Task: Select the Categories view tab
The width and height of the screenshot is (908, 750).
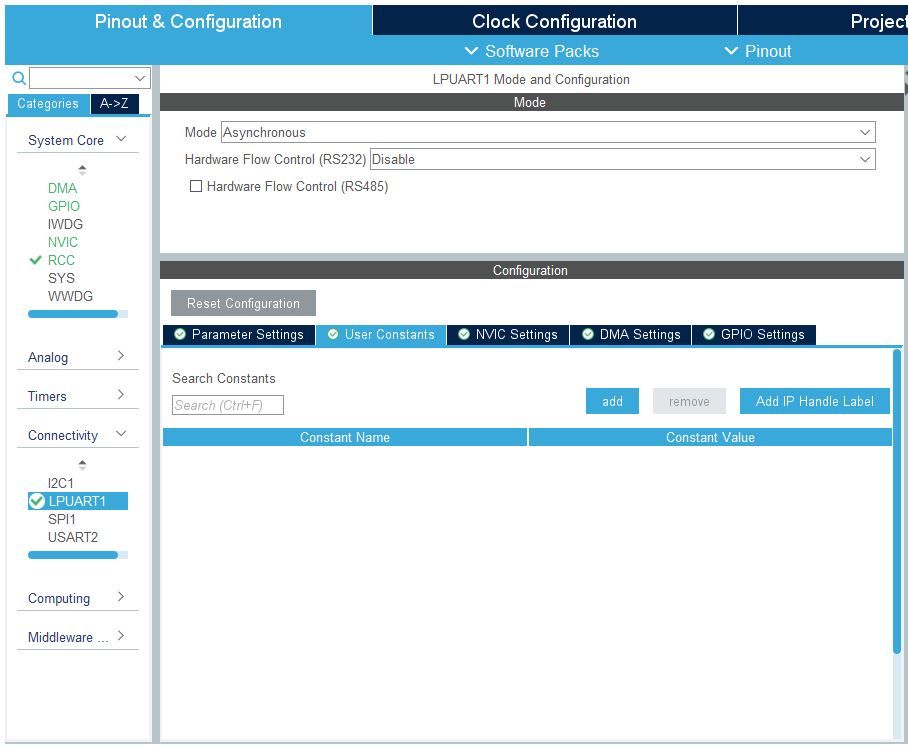Action: pyautogui.click(x=48, y=104)
